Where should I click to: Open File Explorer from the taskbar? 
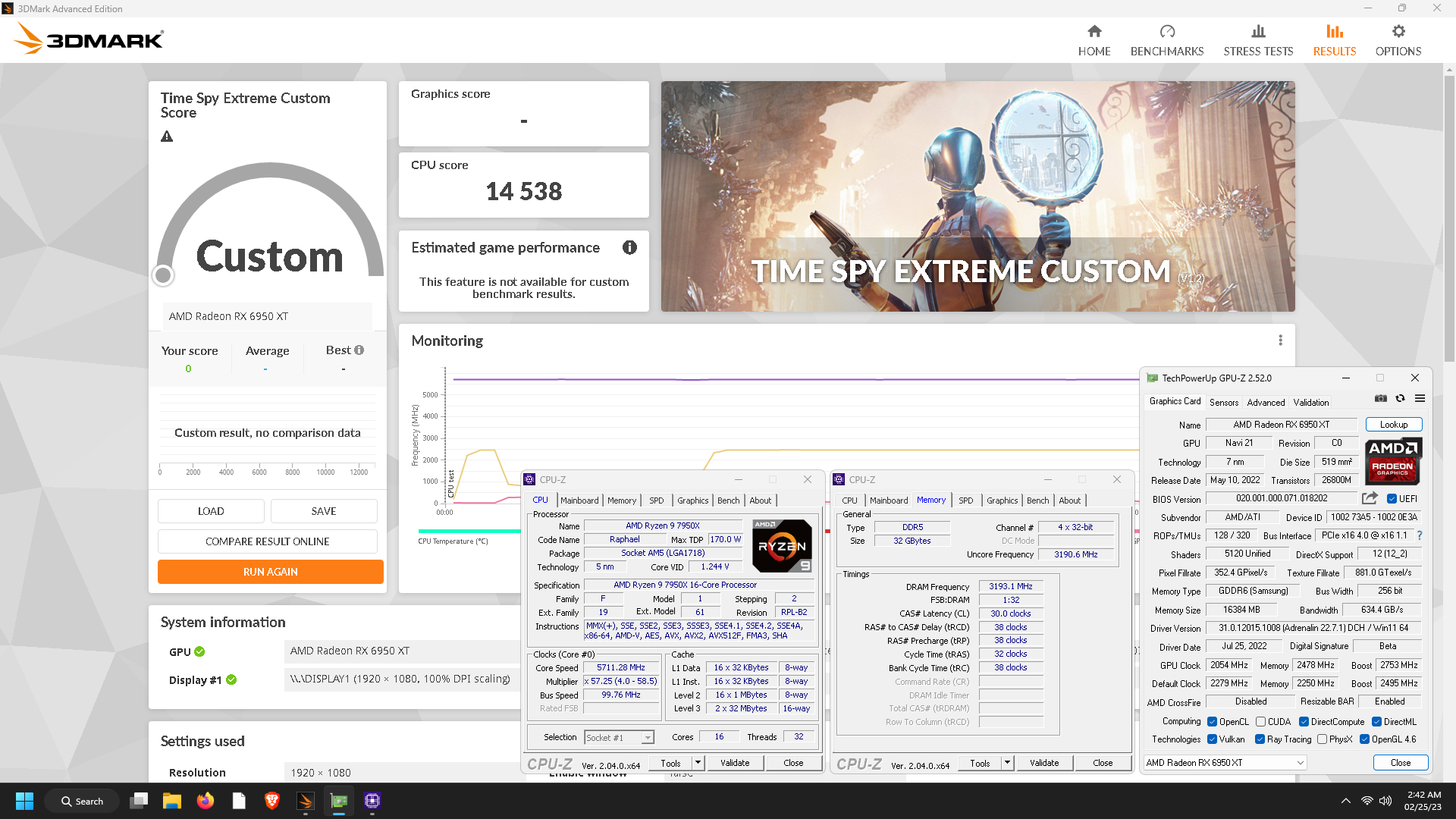(x=172, y=801)
